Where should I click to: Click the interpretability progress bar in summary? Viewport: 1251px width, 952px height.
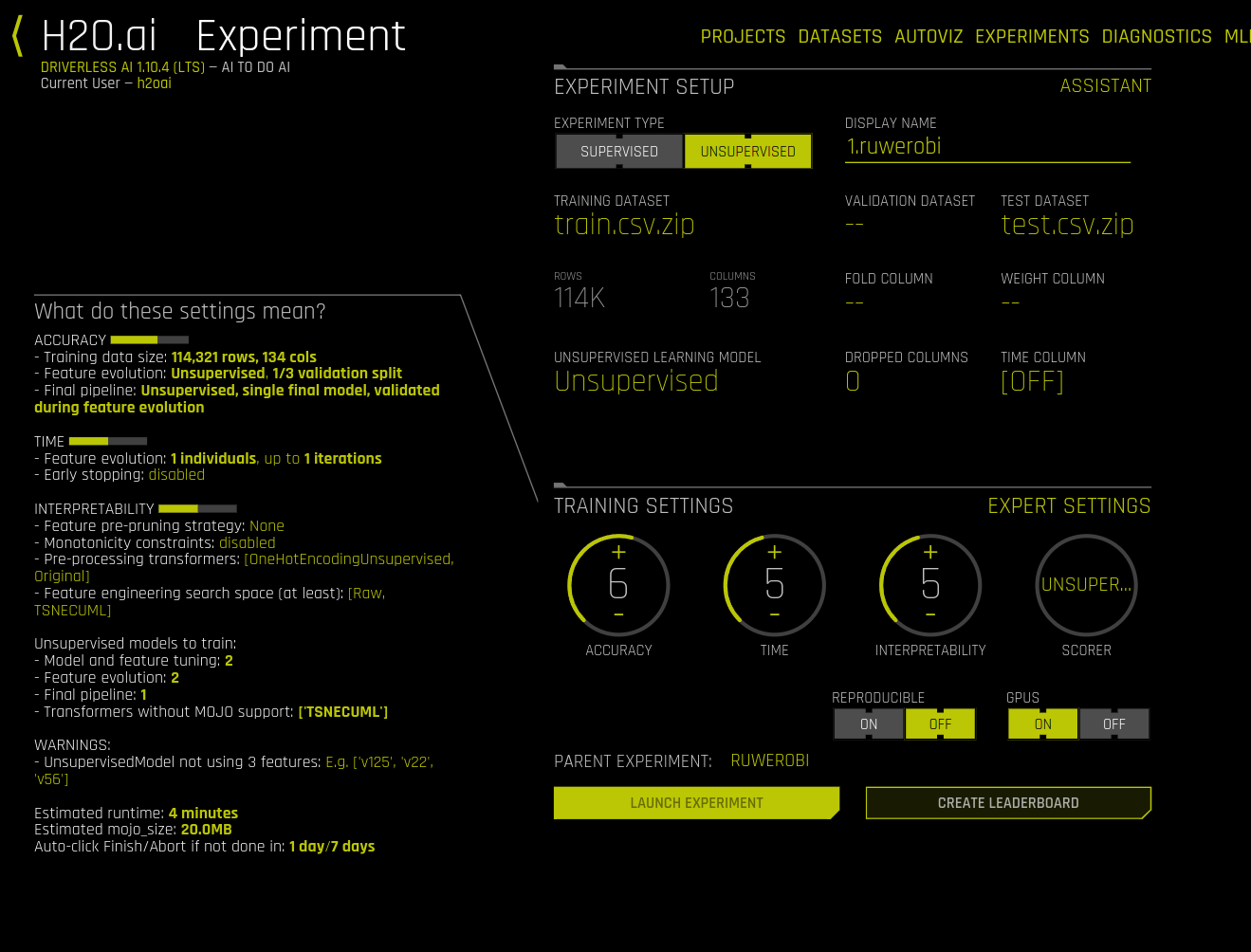pyautogui.click(x=197, y=508)
